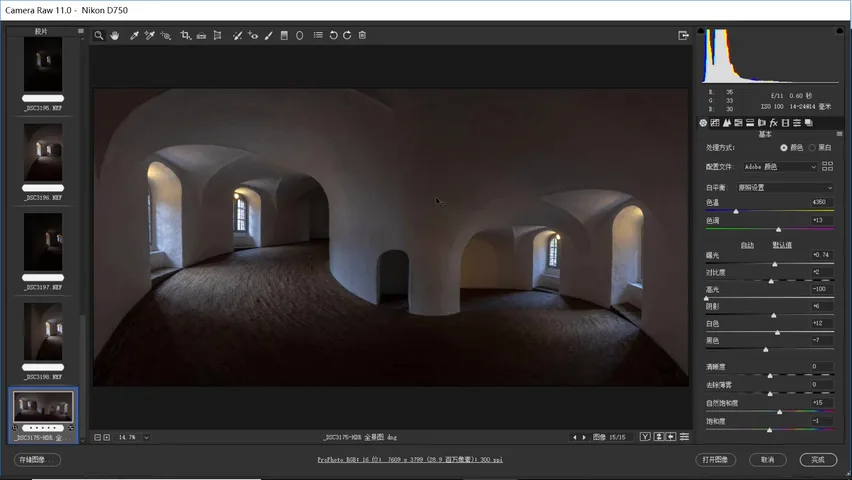Image resolution: width=852 pixels, height=480 pixels.
Task: Click the trash delete icon
Action: click(362, 35)
